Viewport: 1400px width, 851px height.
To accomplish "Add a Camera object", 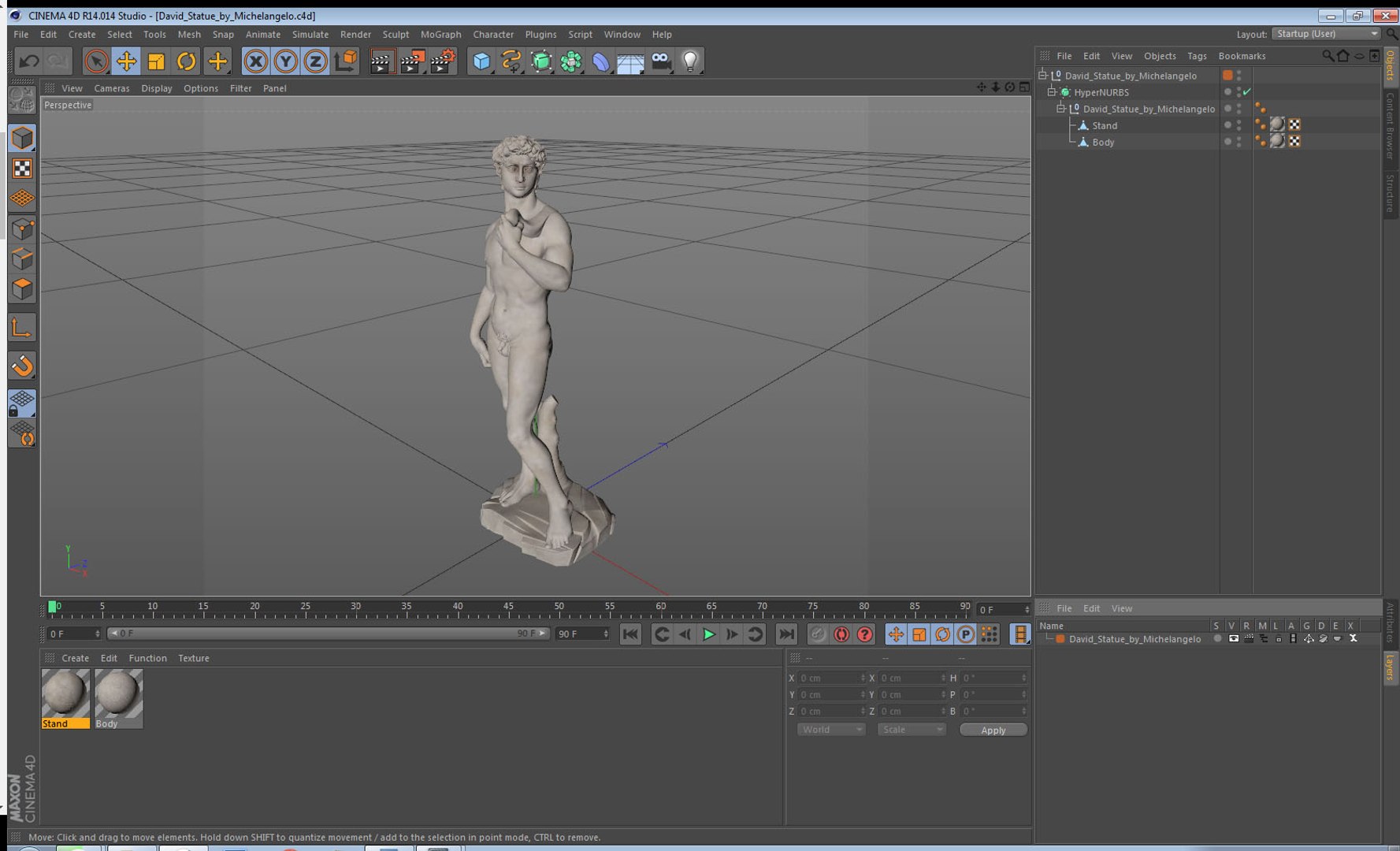I will coord(660,61).
